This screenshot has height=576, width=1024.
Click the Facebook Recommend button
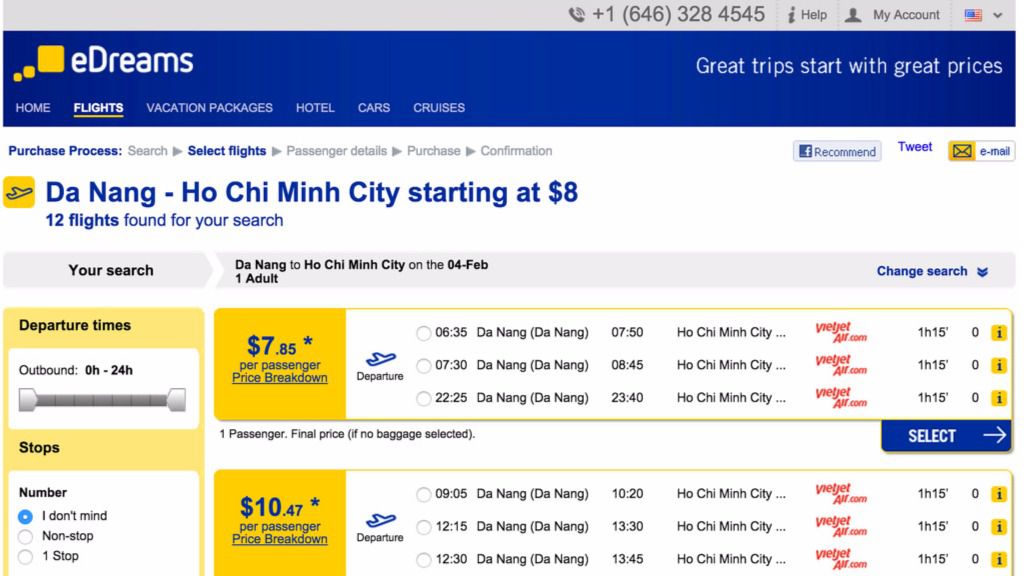click(837, 152)
